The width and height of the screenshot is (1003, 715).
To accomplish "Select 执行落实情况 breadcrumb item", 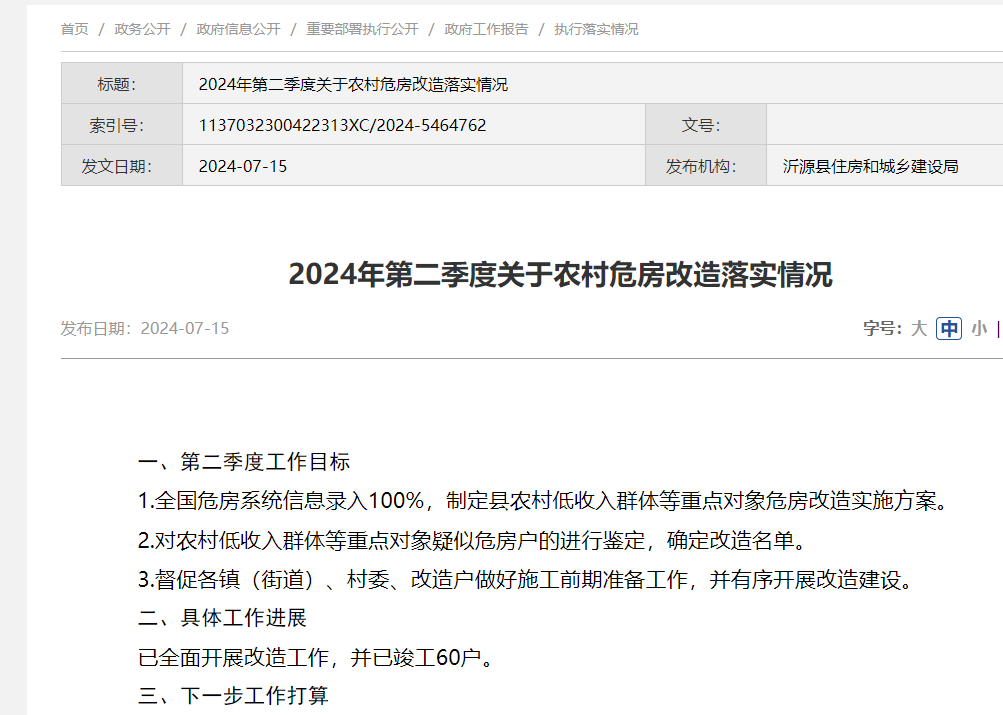I will tap(596, 29).
